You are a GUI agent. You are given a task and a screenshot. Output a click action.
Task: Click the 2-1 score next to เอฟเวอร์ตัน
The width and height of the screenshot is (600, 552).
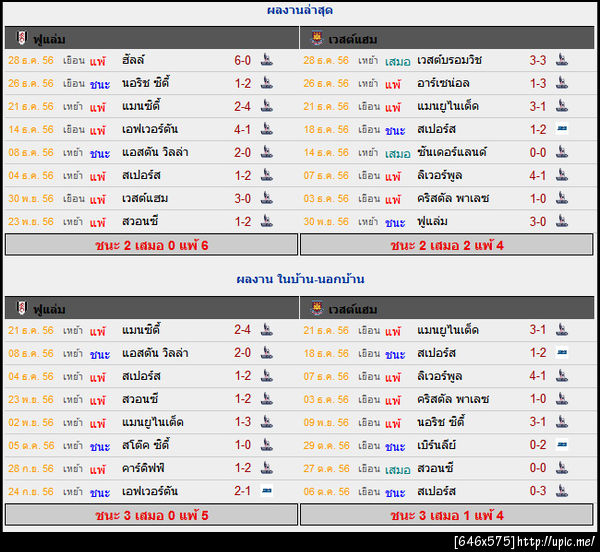[x=243, y=491]
